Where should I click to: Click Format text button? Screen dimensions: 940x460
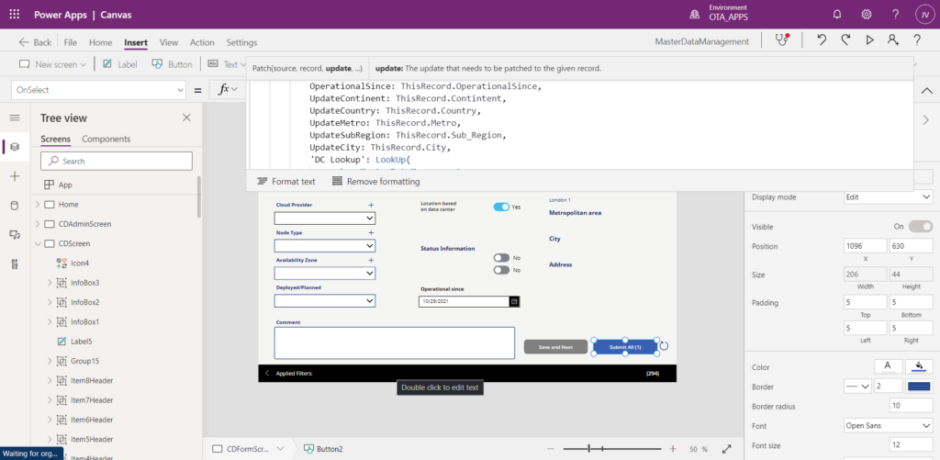tap(286, 181)
